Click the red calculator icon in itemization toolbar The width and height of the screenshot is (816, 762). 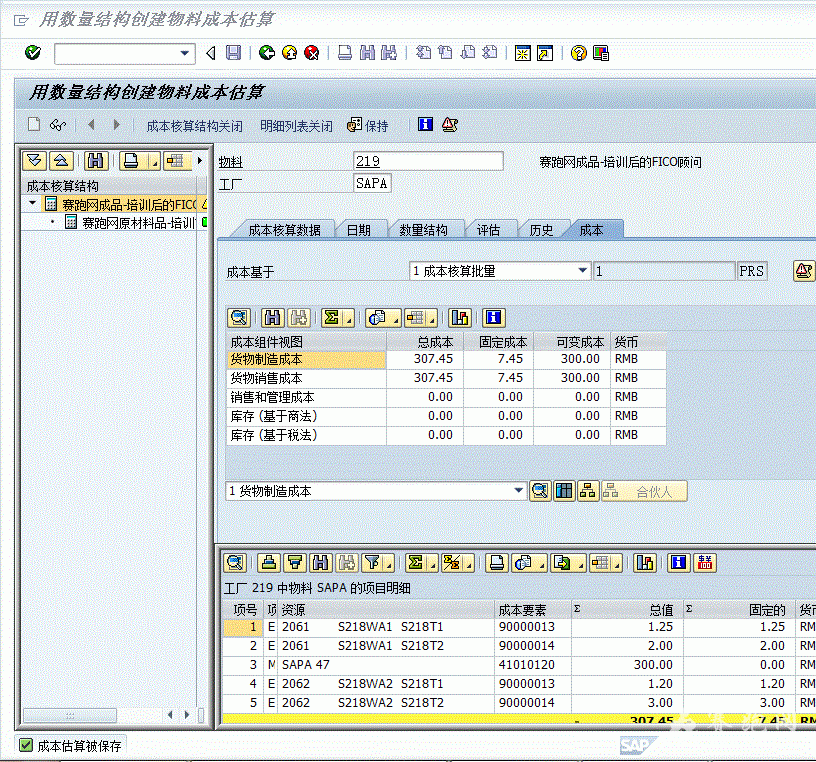705,563
